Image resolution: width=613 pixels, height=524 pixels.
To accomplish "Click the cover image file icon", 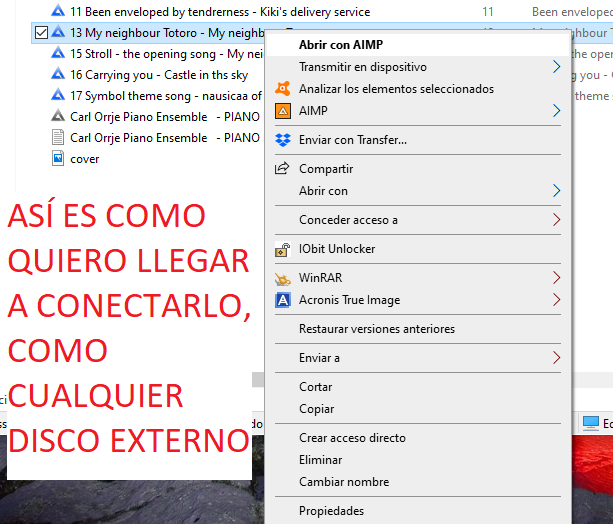I will (58, 159).
